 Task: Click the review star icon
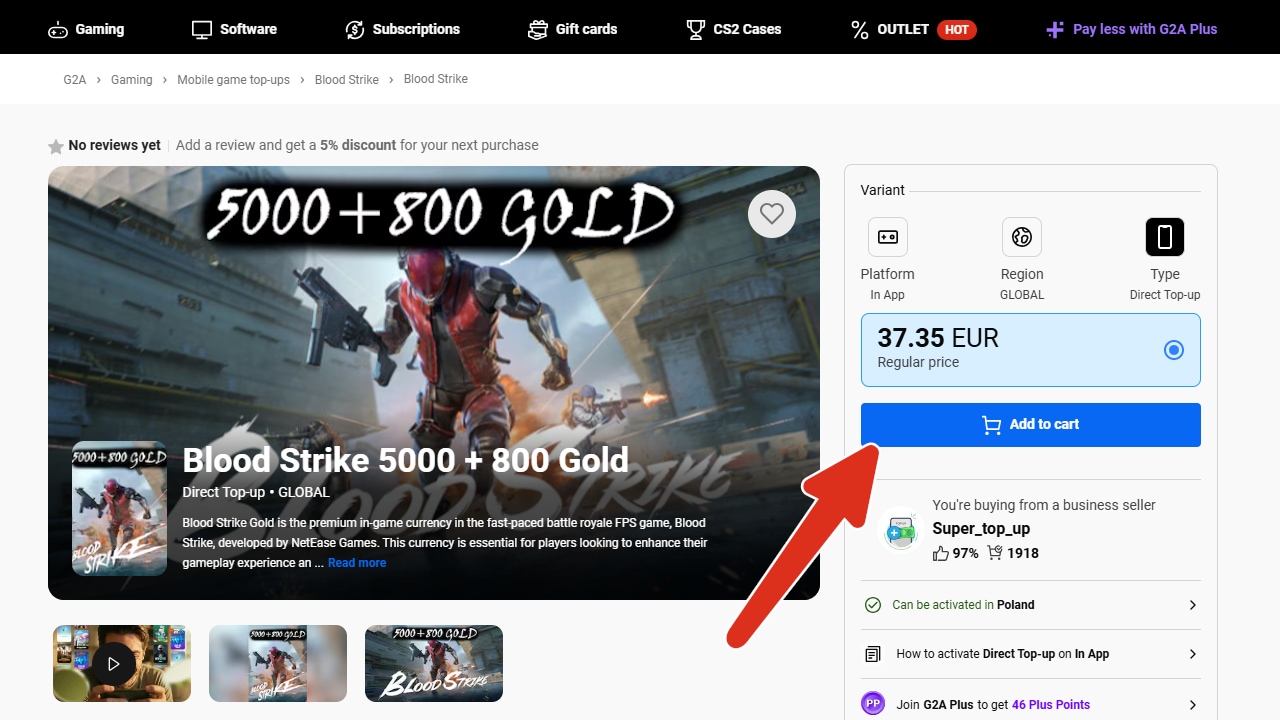(56, 147)
